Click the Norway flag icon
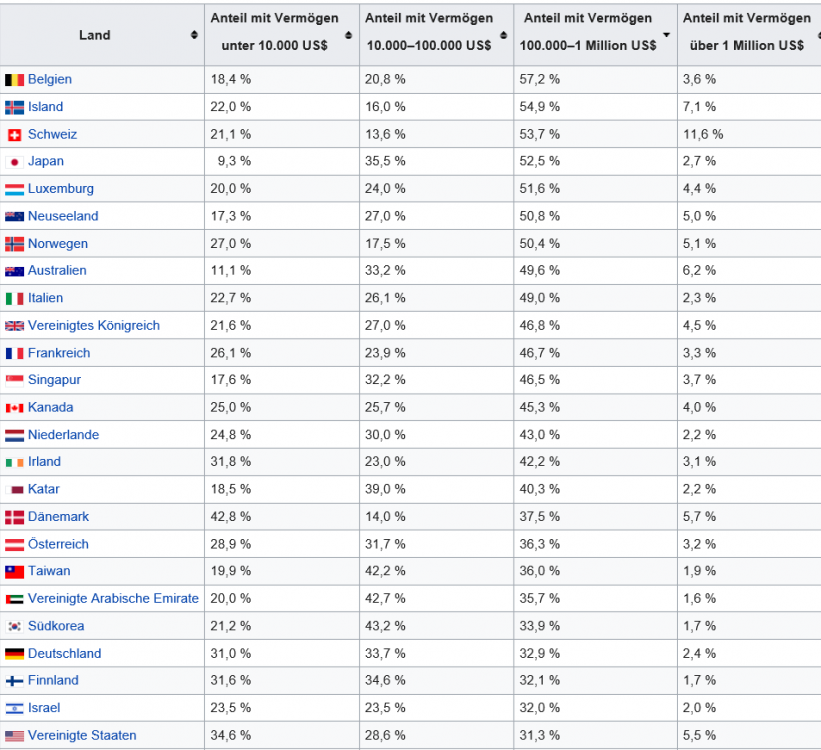 point(14,244)
